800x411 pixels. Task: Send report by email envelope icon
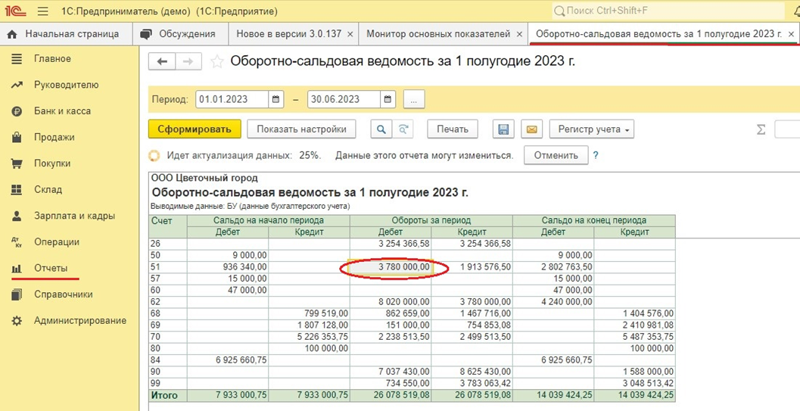click(532, 130)
